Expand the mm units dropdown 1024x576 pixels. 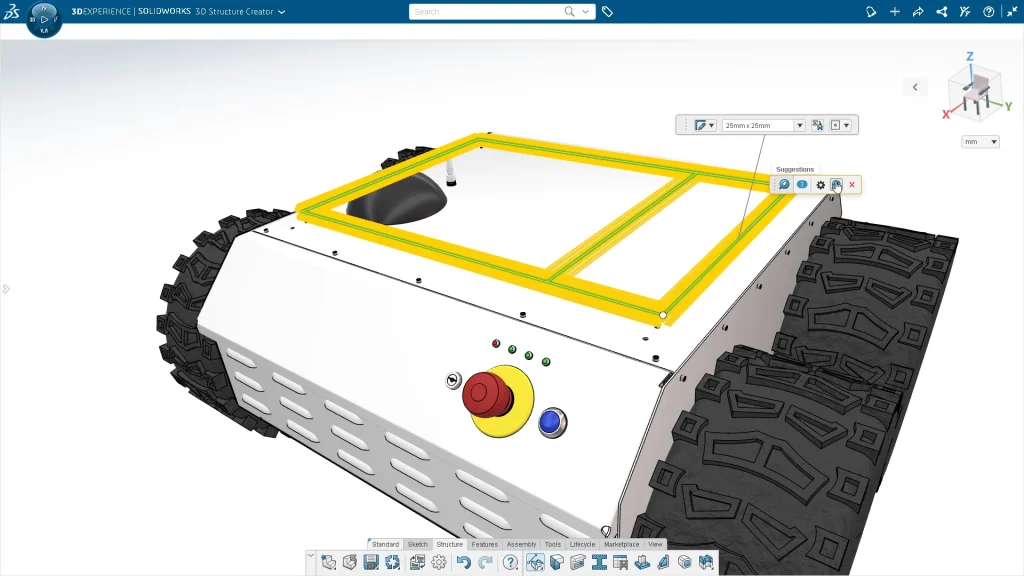tap(980, 142)
